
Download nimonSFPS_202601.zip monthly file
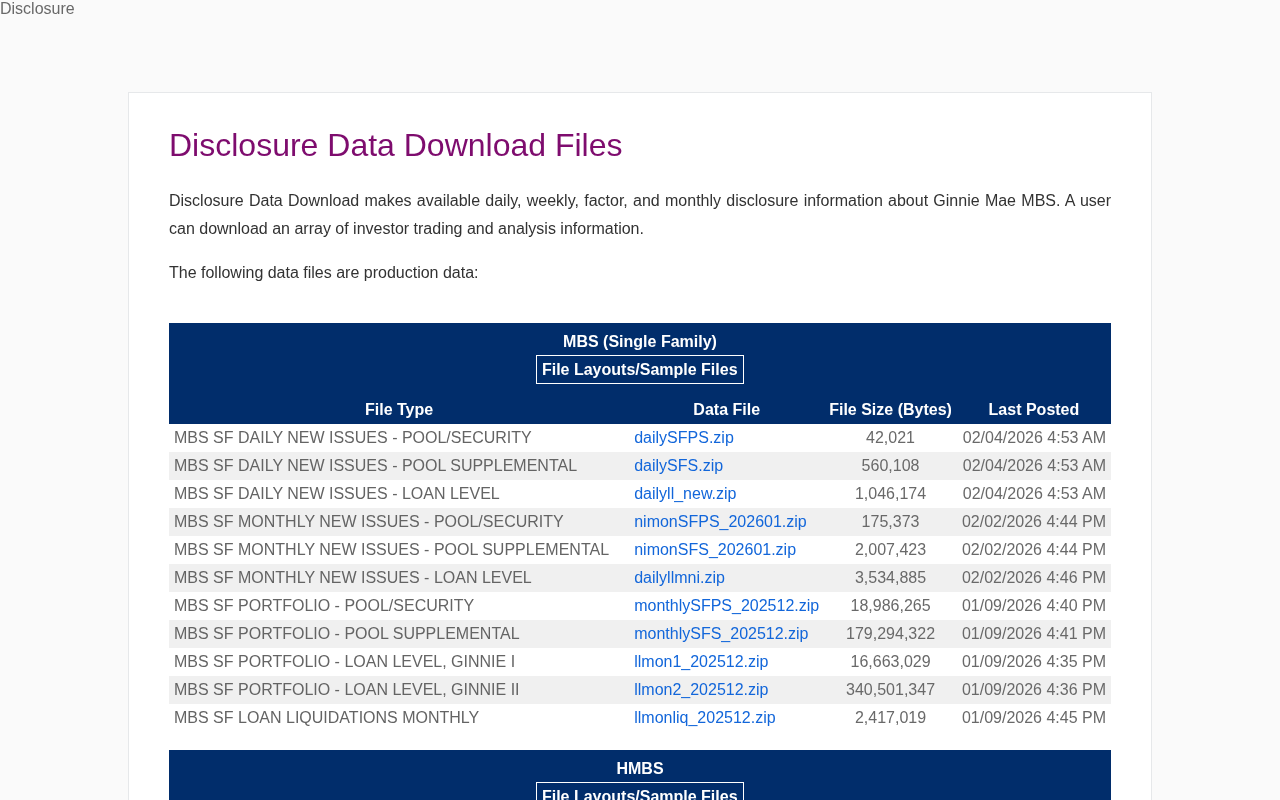(x=720, y=522)
